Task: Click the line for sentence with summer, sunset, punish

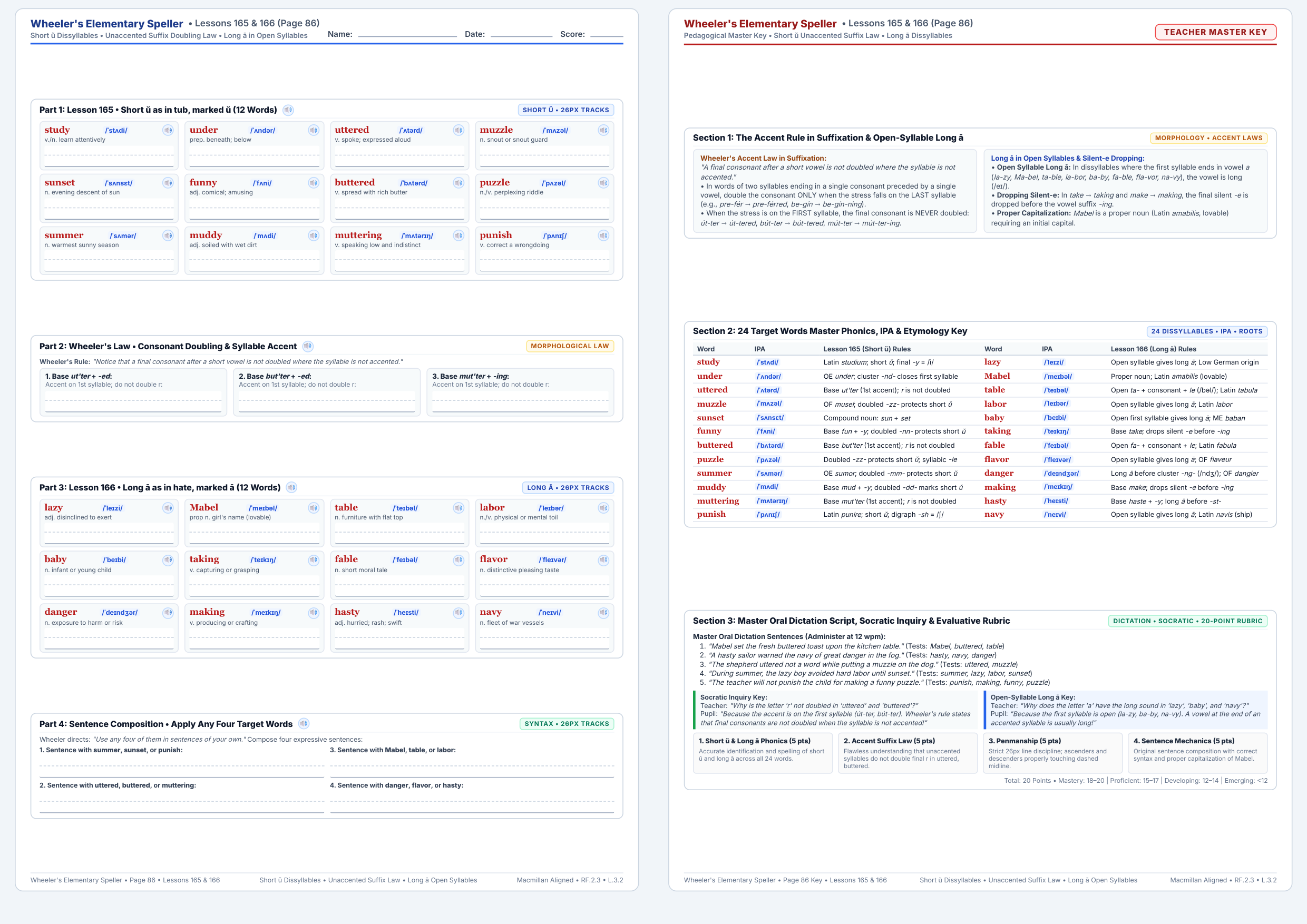Action: pyautogui.click(x=182, y=766)
